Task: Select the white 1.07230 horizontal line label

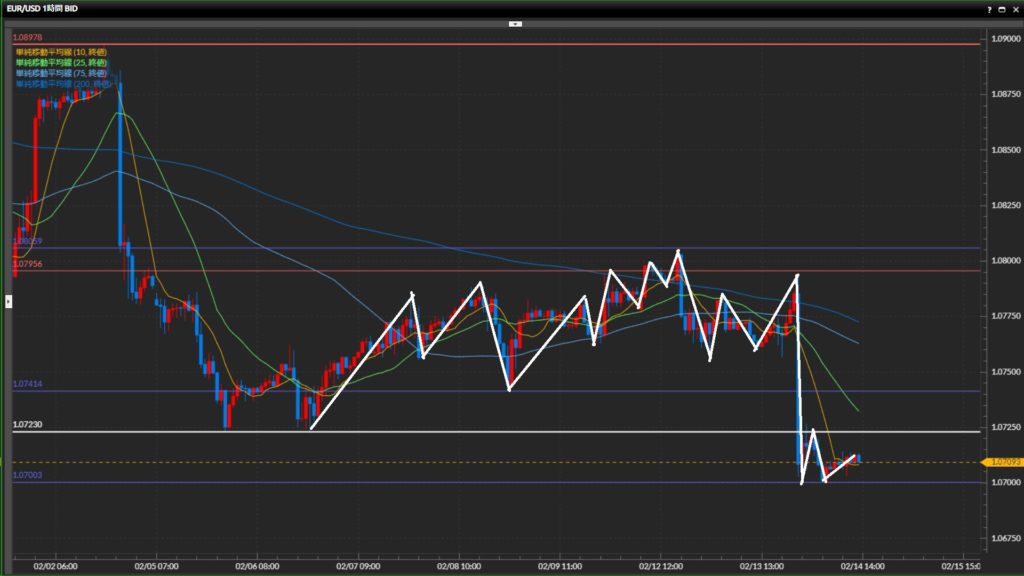Action: coord(27,425)
